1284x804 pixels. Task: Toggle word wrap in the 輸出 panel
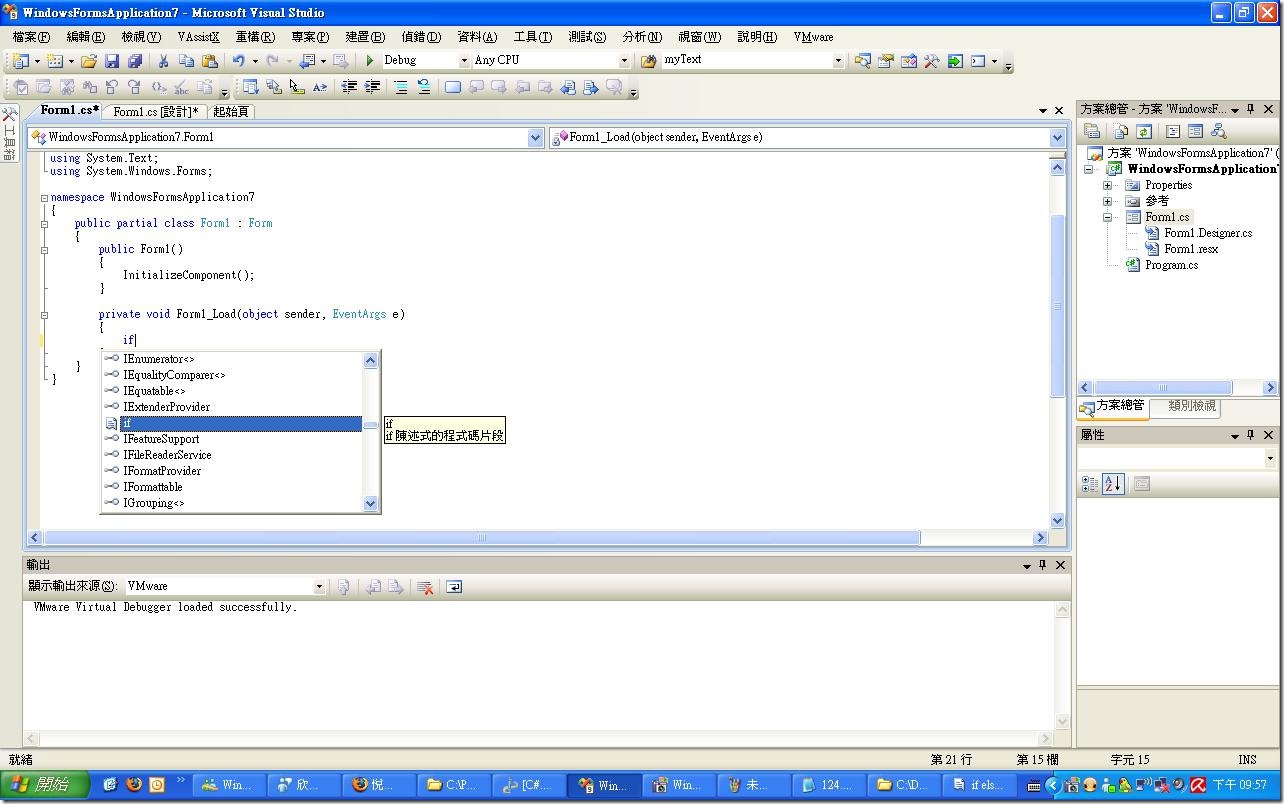[454, 587]
